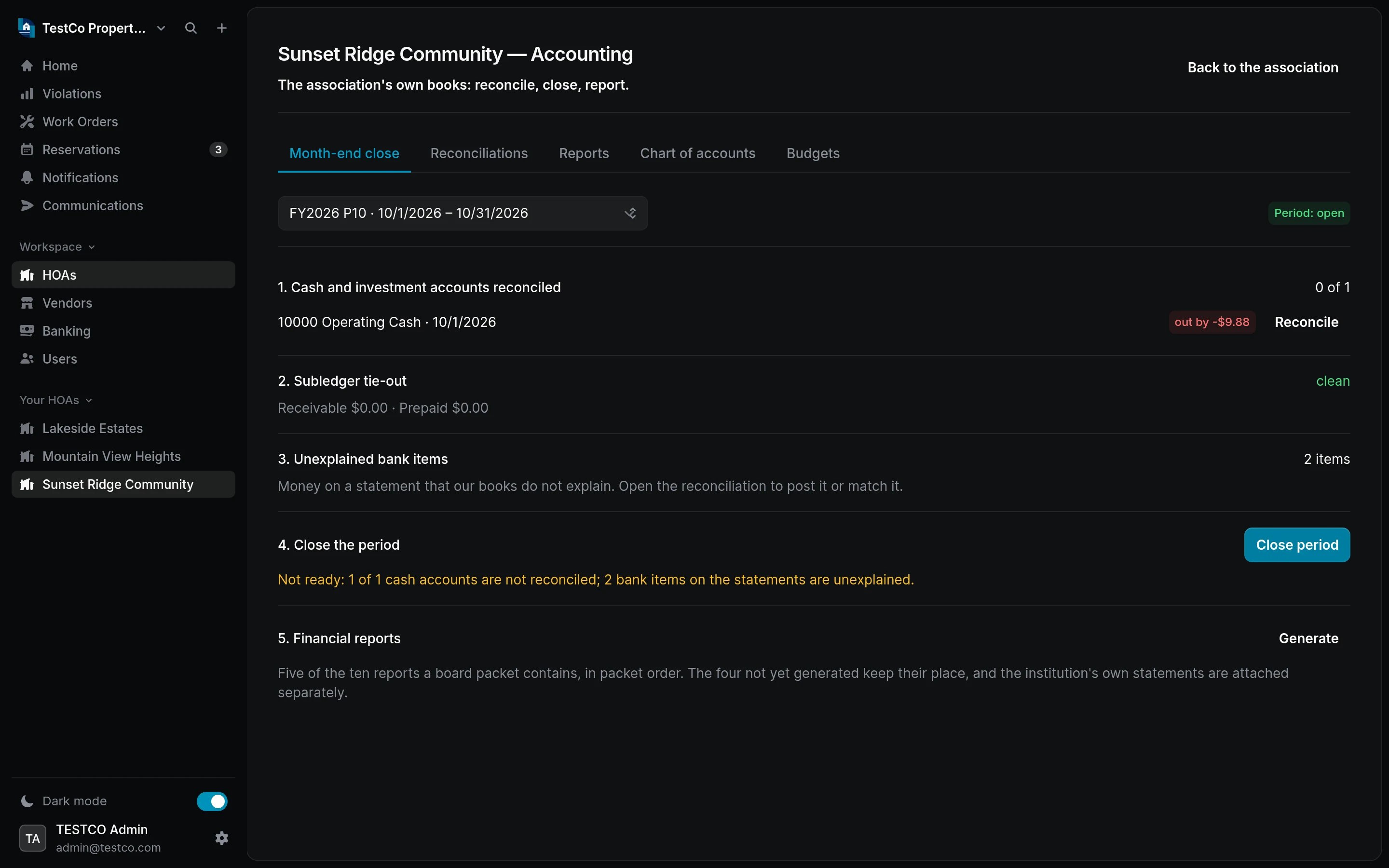Viewport: 1389px width, 868px height.
Task: Click Reconcile for Operating Cash
Action: 1307,322
